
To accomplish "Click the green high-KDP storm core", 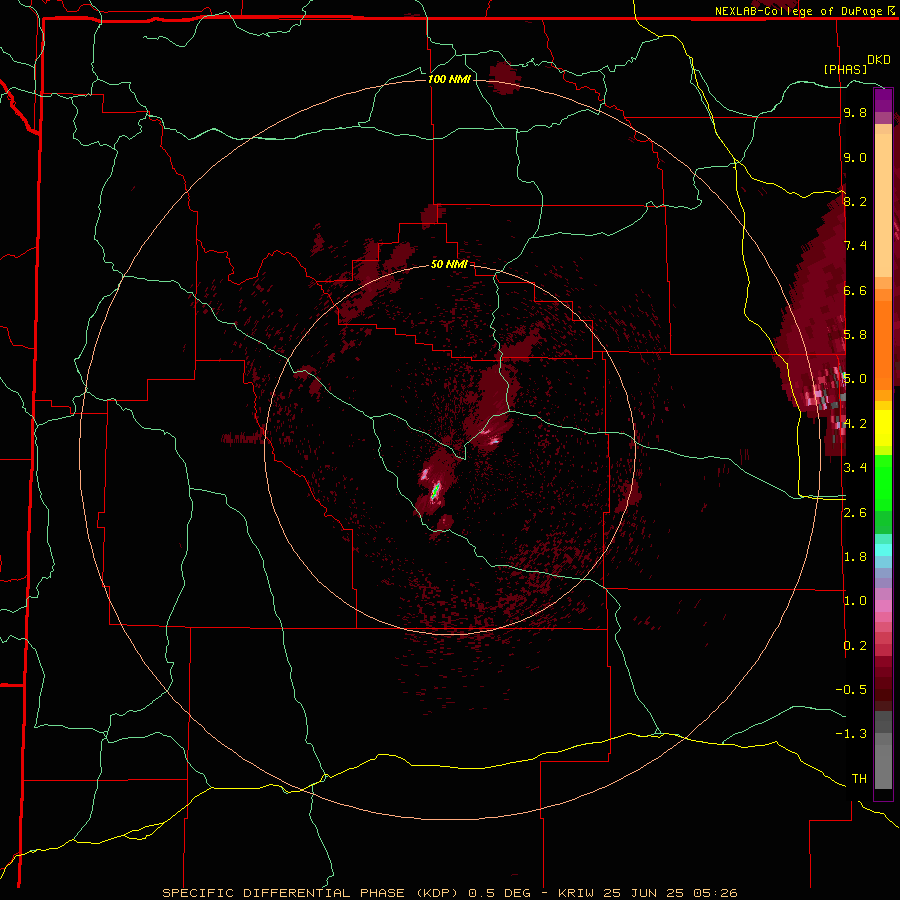I will (x=436, y=490).
